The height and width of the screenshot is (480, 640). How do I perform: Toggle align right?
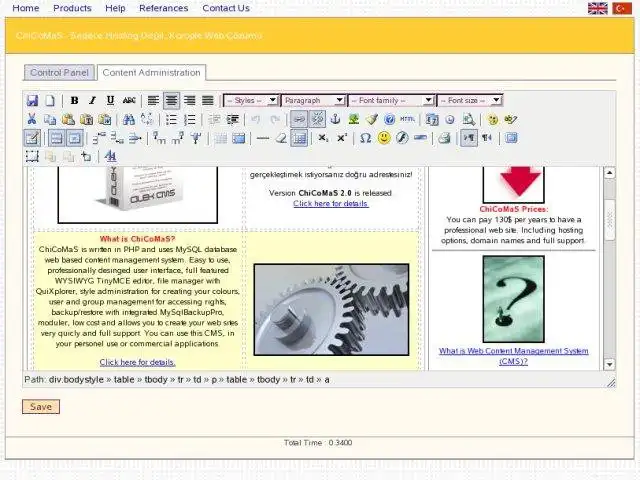pyautogui.click(x=189, y=100)
